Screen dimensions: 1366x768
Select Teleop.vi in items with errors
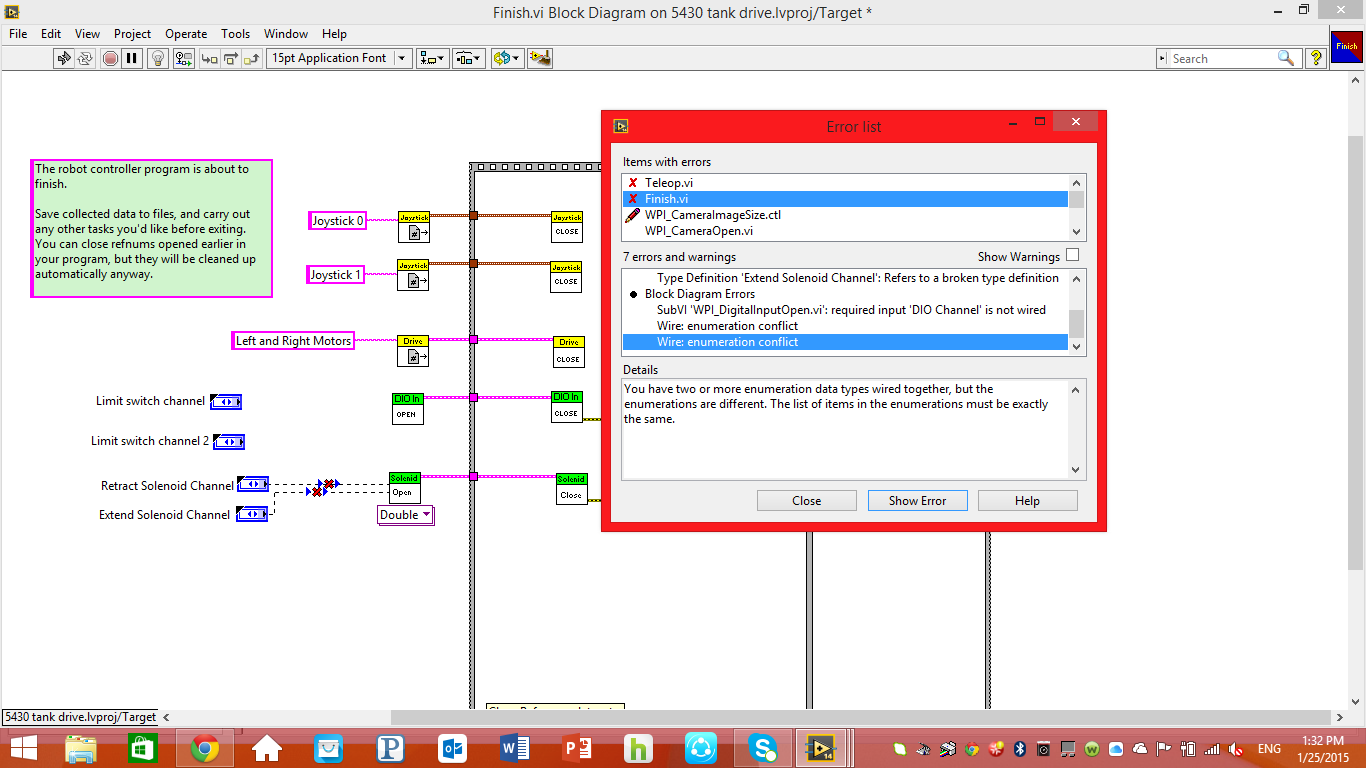pos(669,183)
